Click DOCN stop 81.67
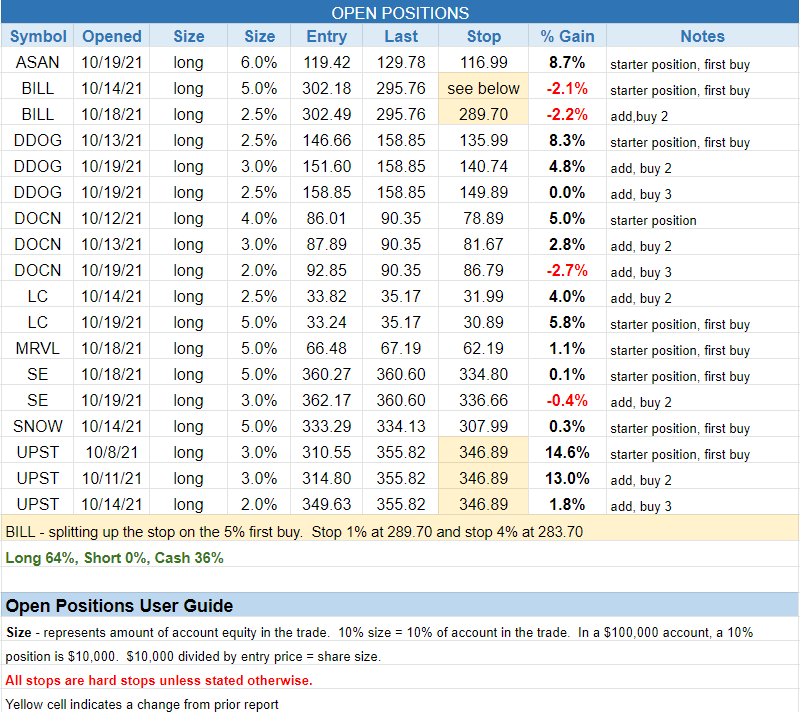Image resolution: width=800 pixels, height=712 pixels. tap(484, 244)
